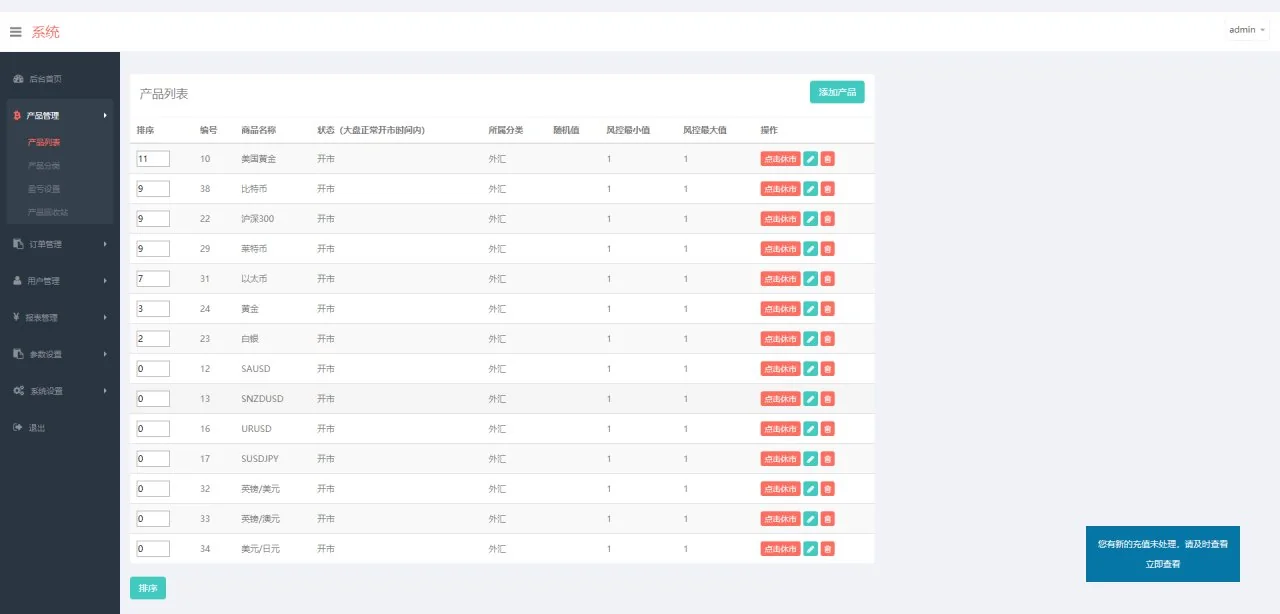Screen dimensions: 1280x614
Task: Click the sort order field for SUSDJPY
Action: (x=153, y=459)
